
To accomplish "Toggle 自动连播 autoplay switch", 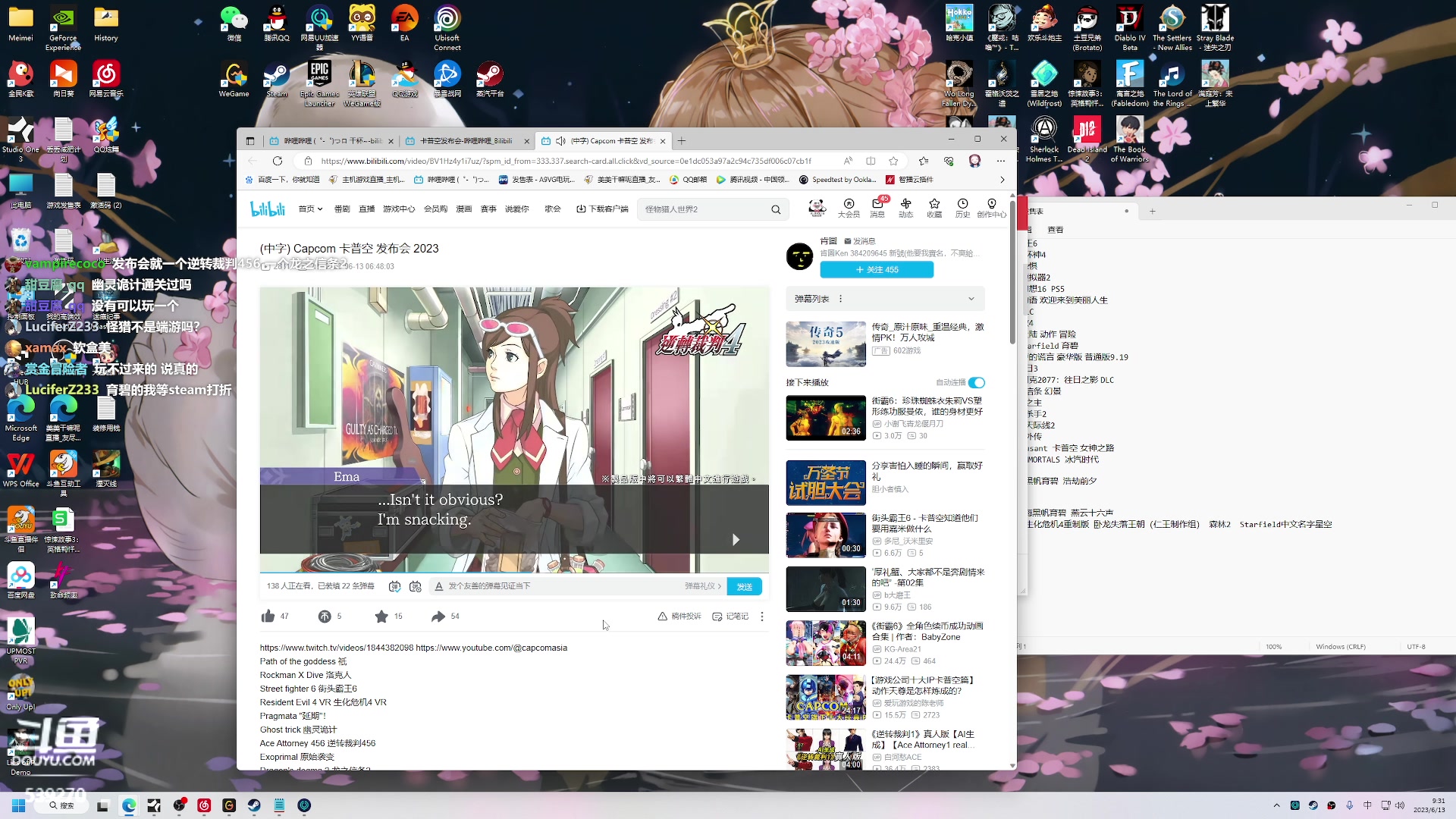I will coord(977,383).
